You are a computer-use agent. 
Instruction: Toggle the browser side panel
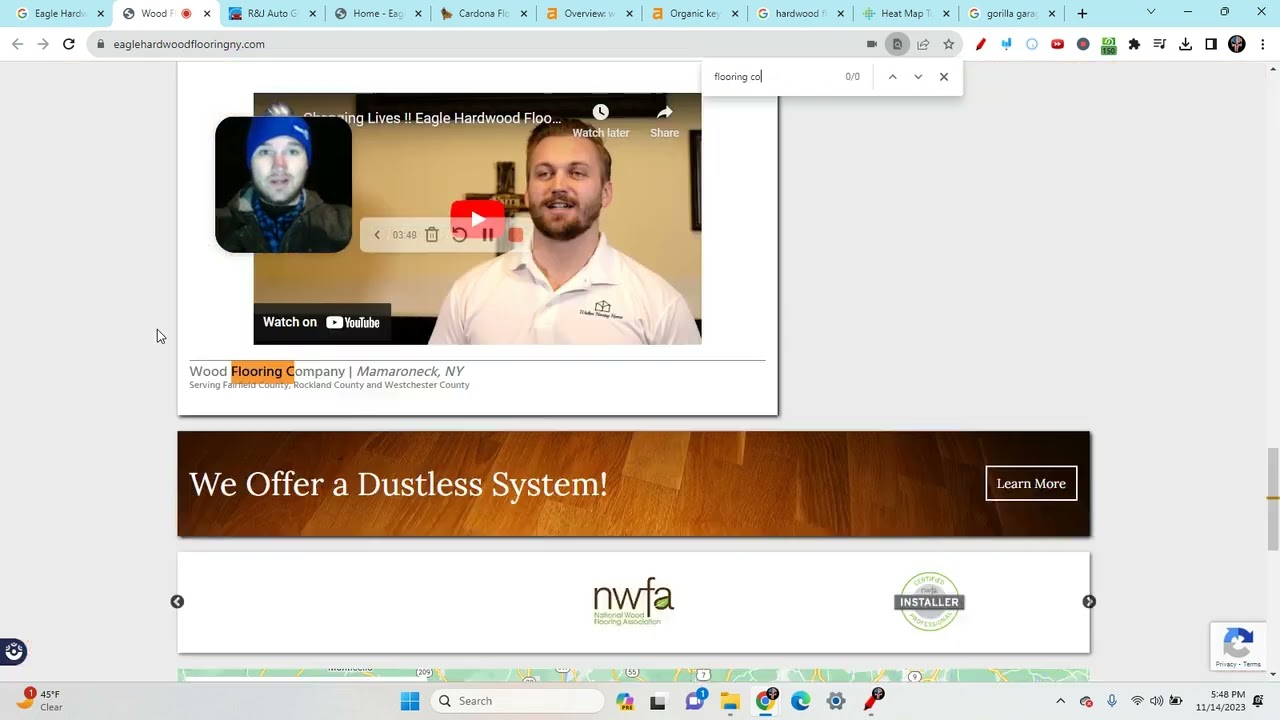(1210, 44)
